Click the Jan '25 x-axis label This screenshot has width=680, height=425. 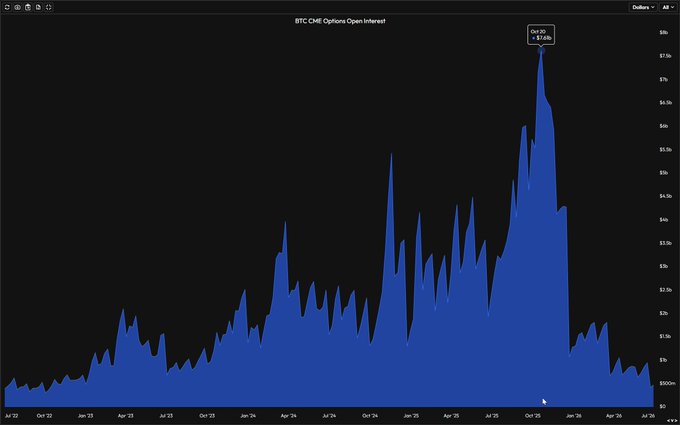(411, 416)
